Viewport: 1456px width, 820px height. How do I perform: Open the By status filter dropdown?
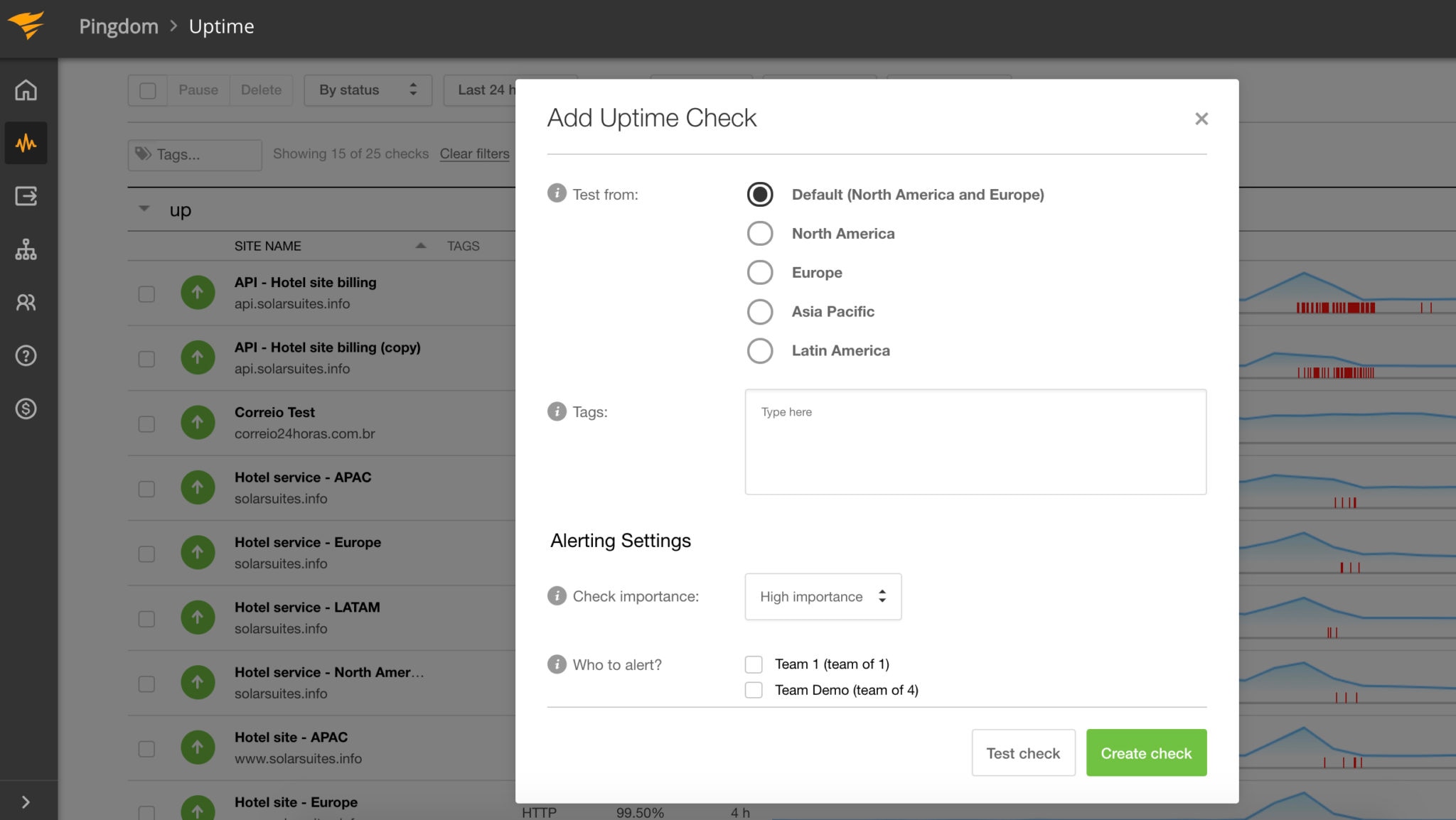(x=368, y=90)
